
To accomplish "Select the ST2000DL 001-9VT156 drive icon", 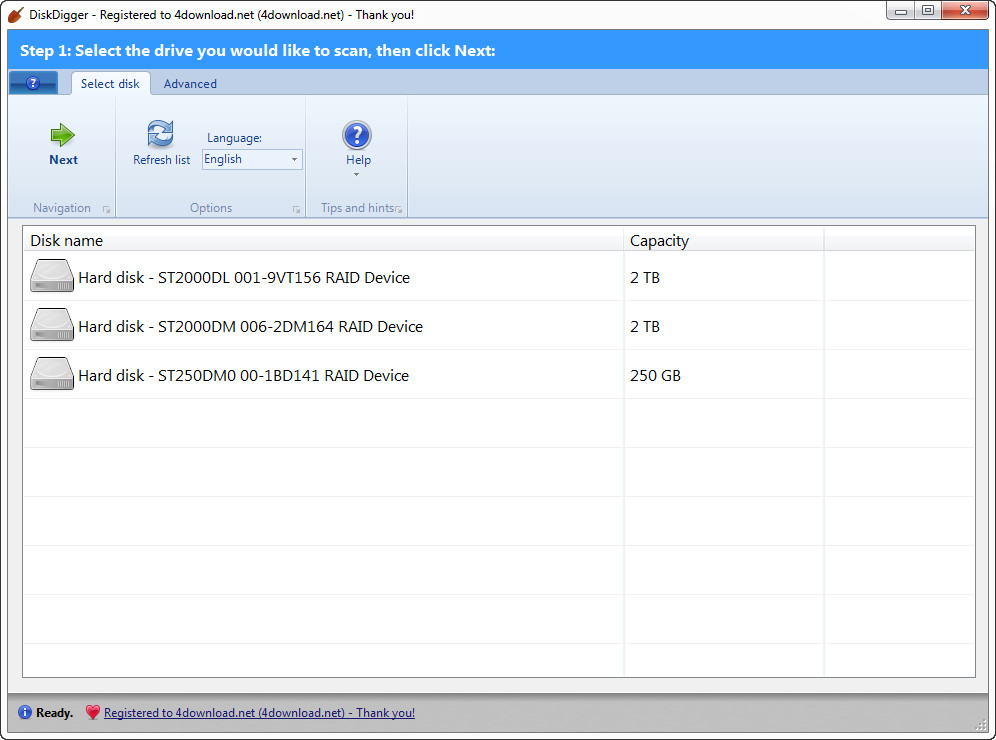I will [x=52, y=276].
